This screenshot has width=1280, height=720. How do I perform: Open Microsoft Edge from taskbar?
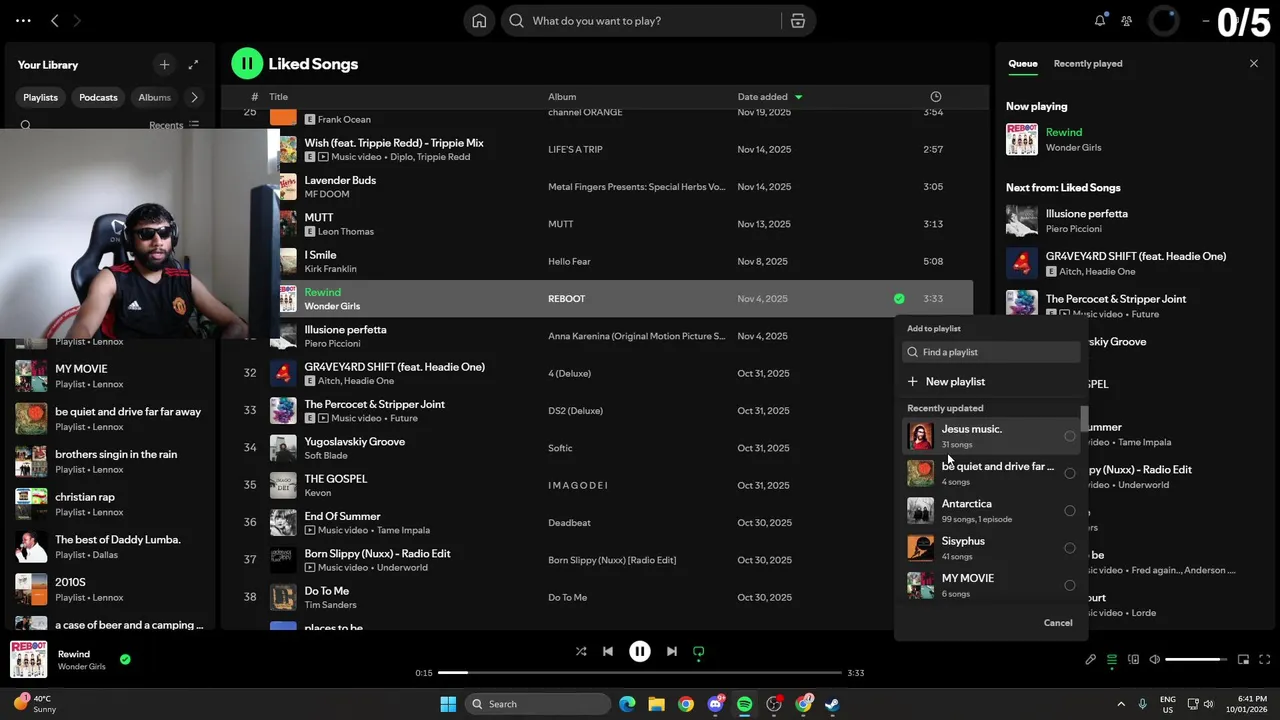pyautogui.click(x=626, y=704)
